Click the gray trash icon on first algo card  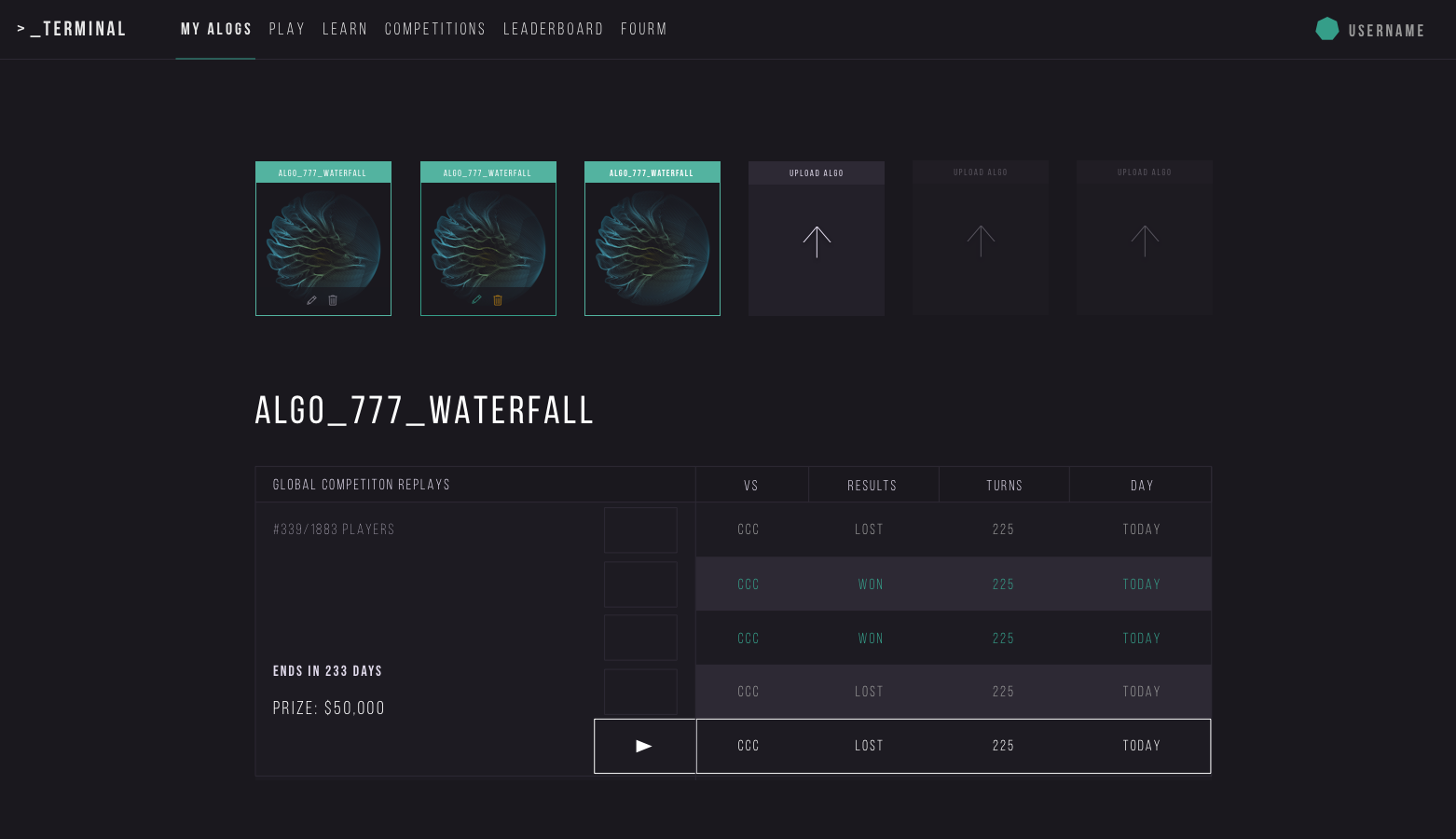[333, 300]
